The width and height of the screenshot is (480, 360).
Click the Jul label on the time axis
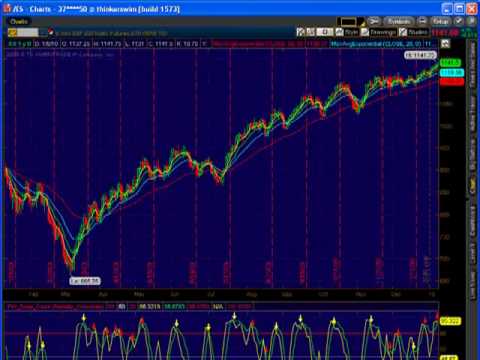coord(211,294)
